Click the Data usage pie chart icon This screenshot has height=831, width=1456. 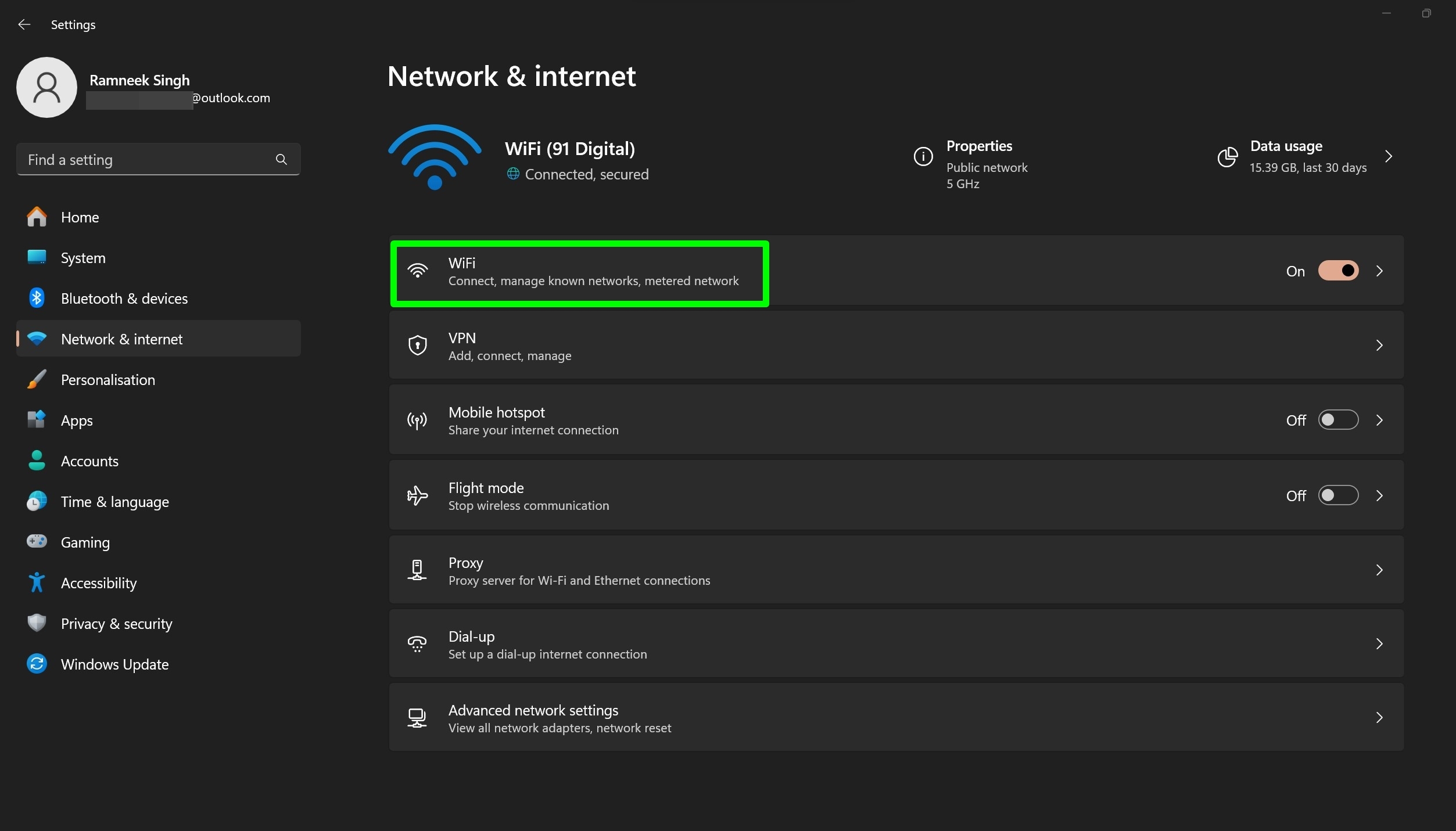pyautogui.click(x=1227, y=157)
